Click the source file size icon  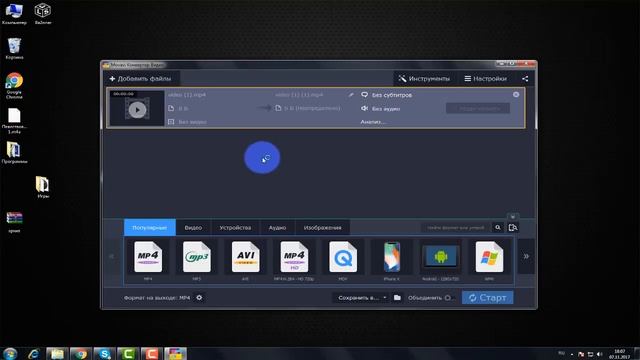coord(171,108)
